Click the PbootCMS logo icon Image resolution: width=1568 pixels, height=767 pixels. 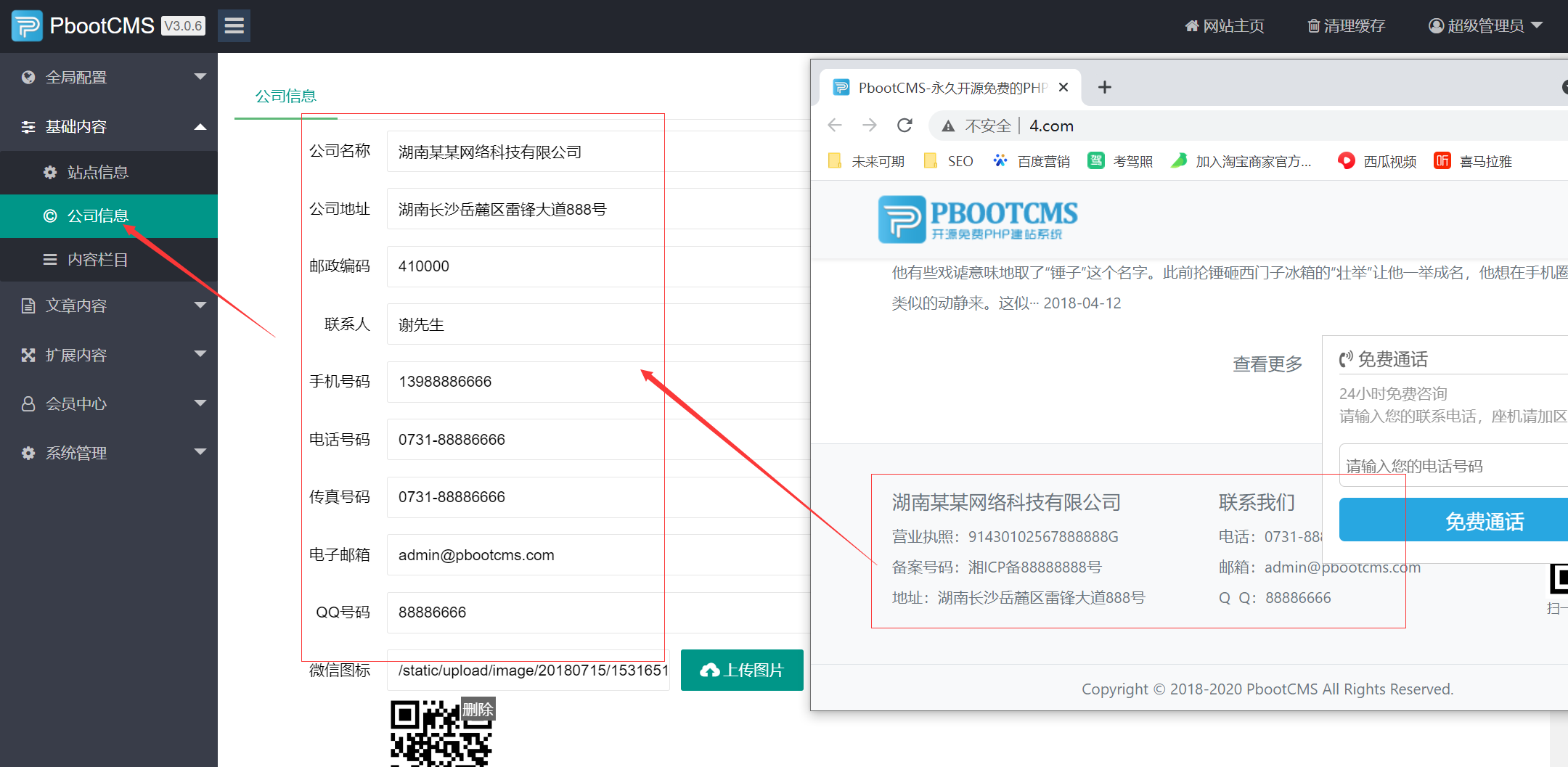(27, 26)
